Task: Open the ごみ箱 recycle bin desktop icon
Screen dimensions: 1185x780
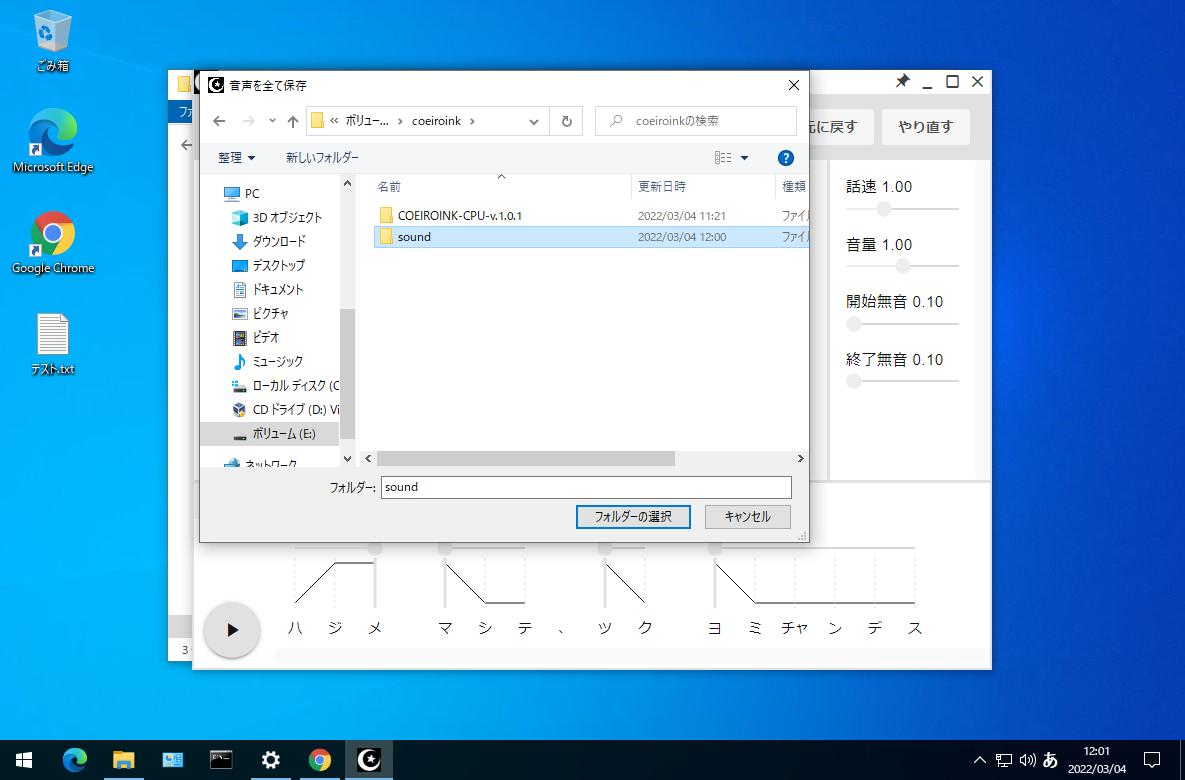Action: (x=52, y=41)
